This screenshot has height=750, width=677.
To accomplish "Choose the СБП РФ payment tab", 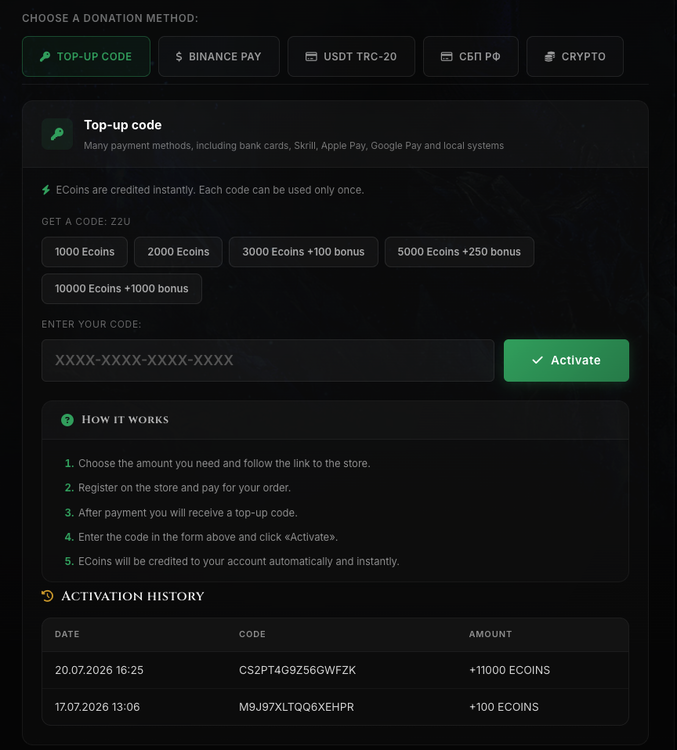I will pos(471,56).
